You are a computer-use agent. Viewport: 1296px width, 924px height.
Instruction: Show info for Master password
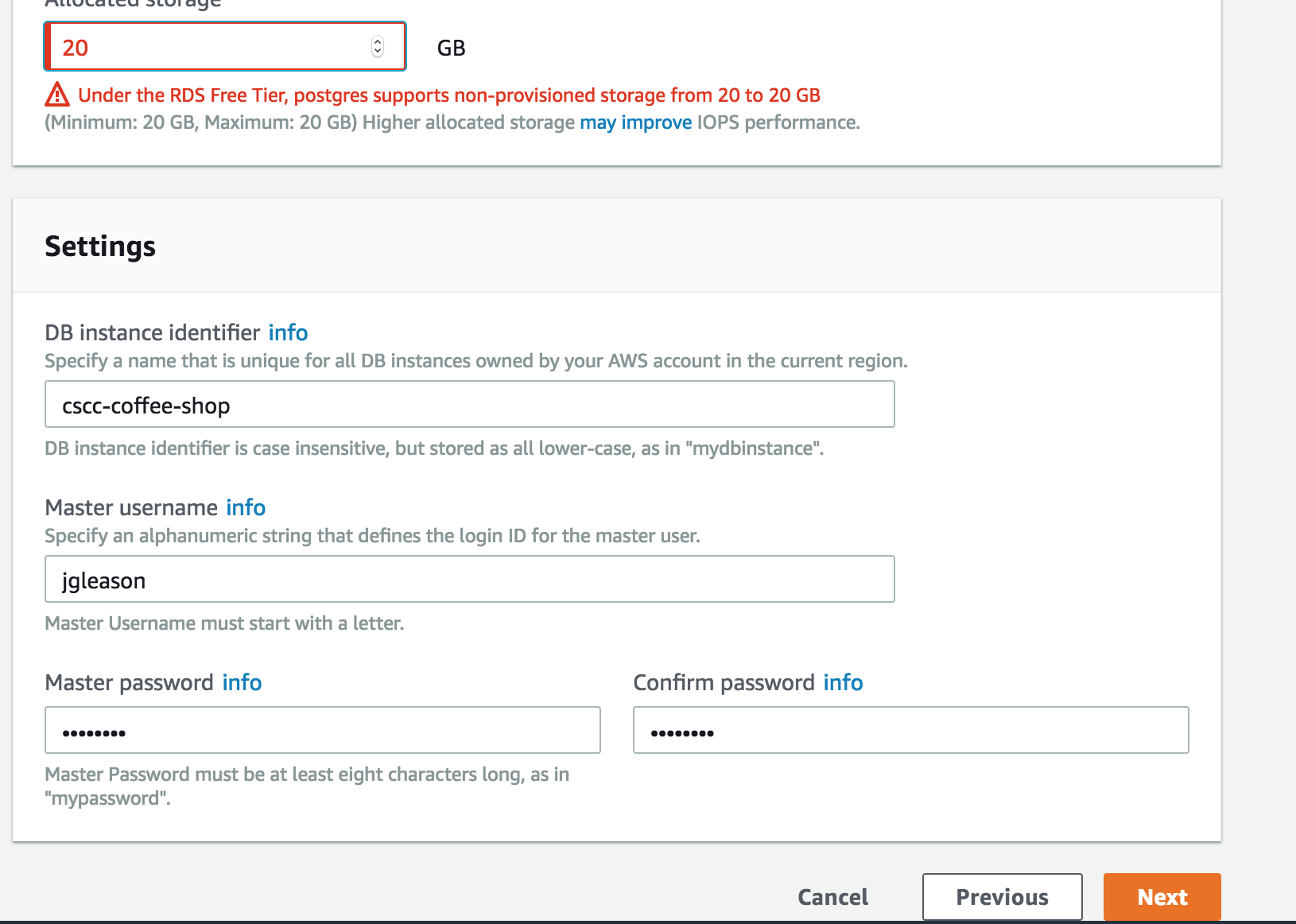[242, 682]
